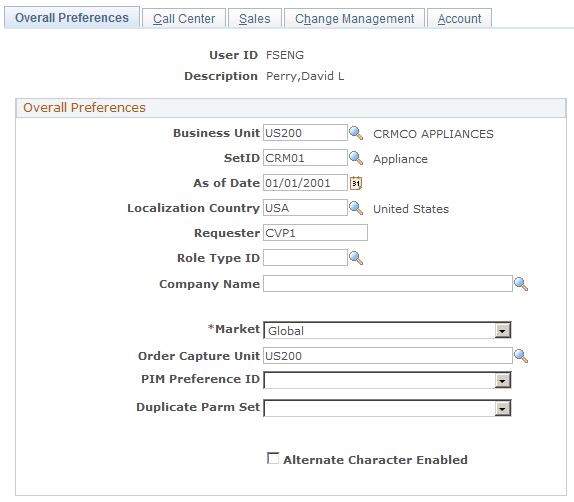Click the SetID field CRM01
Viewport: 574px width, 502px height.
305,158
